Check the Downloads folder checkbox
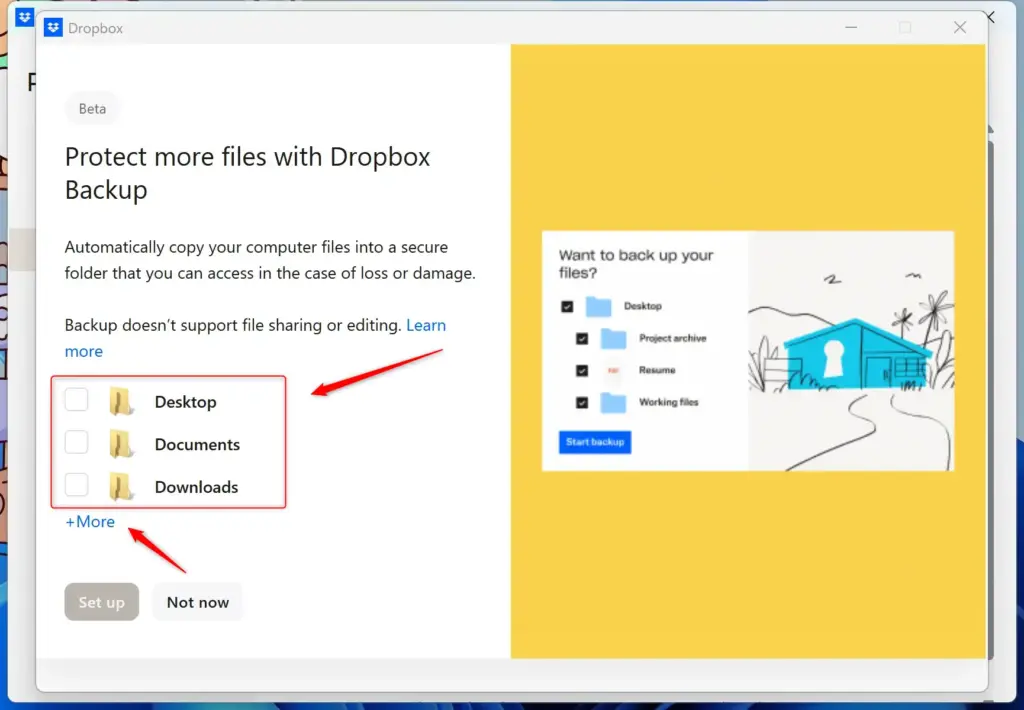This screenshot has height=710, width=1024. click(x=76, y=485)
